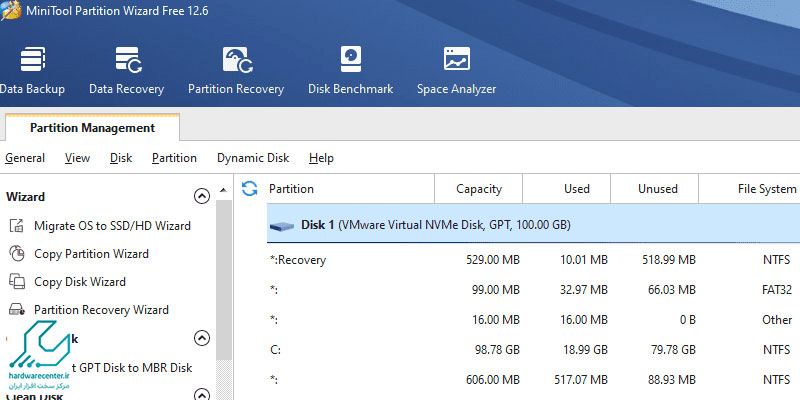Click the 32.97 MB used value
Screen dimensions: 800x400
tap(584, 290)
